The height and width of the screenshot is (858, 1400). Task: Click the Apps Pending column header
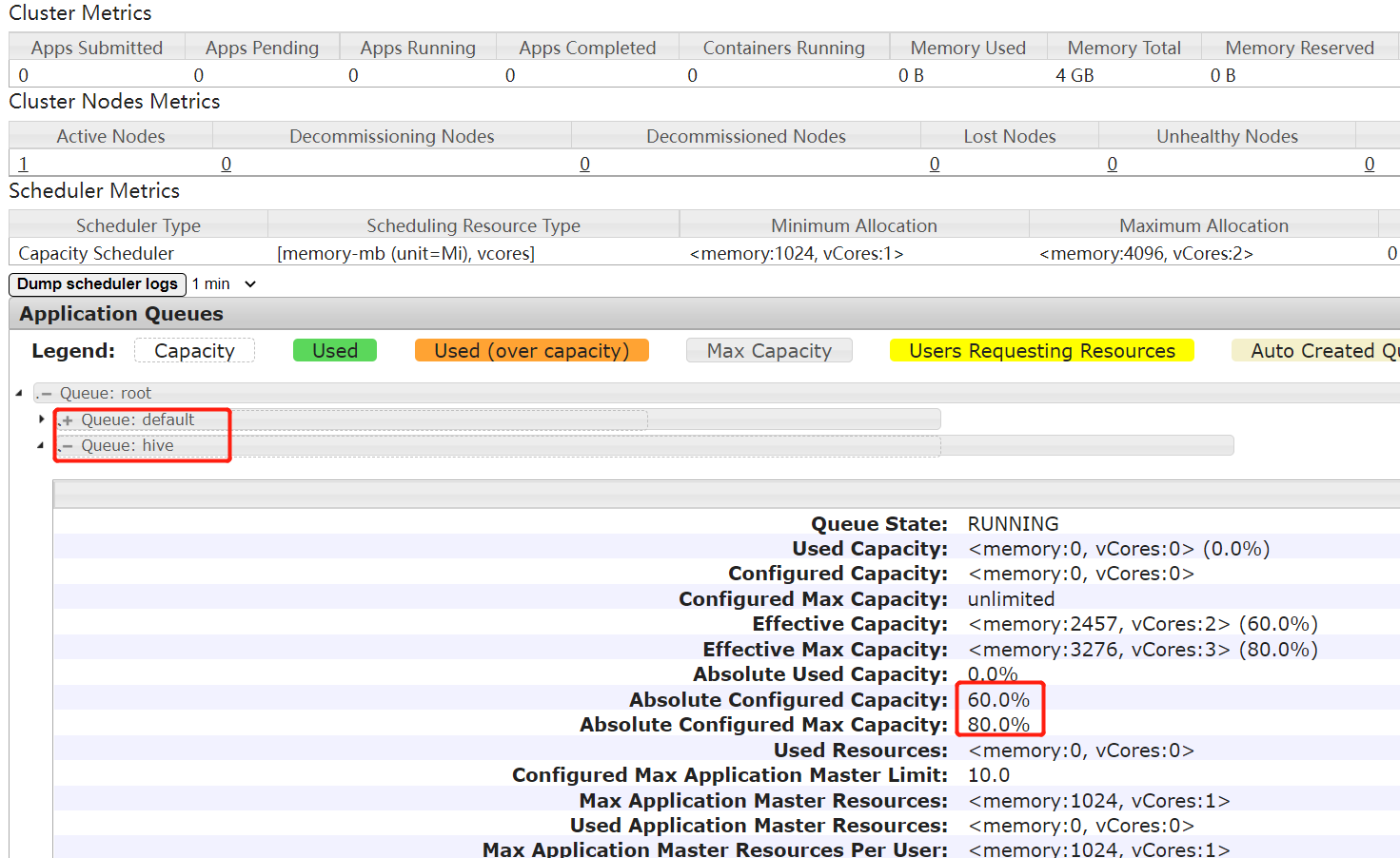[262, 48]
